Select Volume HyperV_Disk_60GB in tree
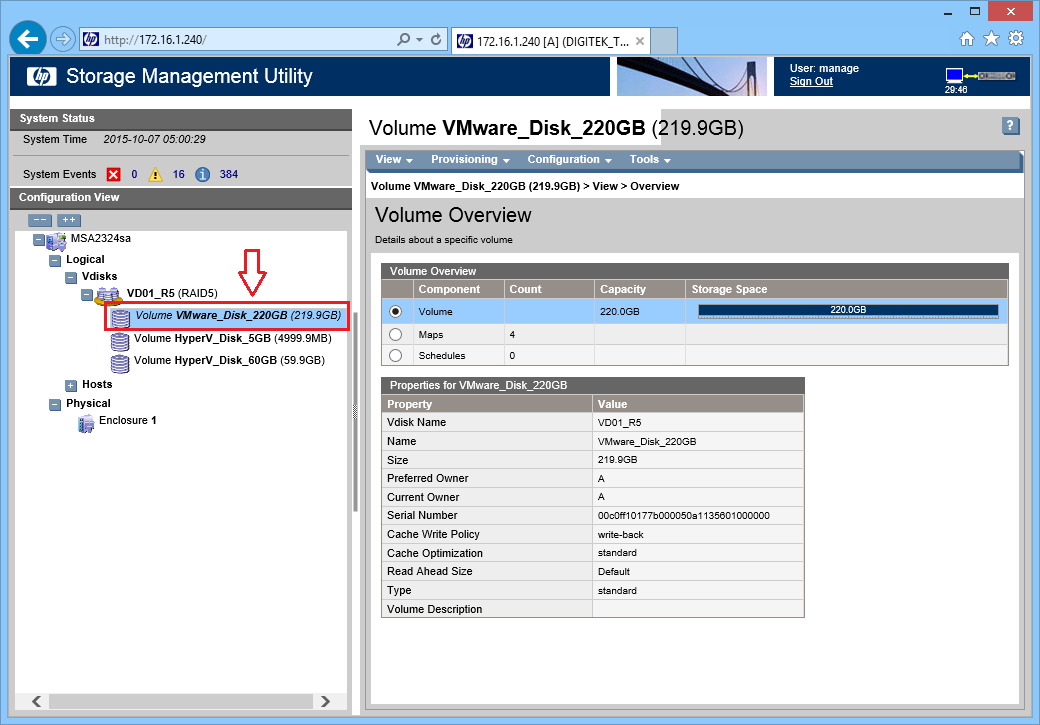This screenshot has height=725, width=1040. (229, 360)
